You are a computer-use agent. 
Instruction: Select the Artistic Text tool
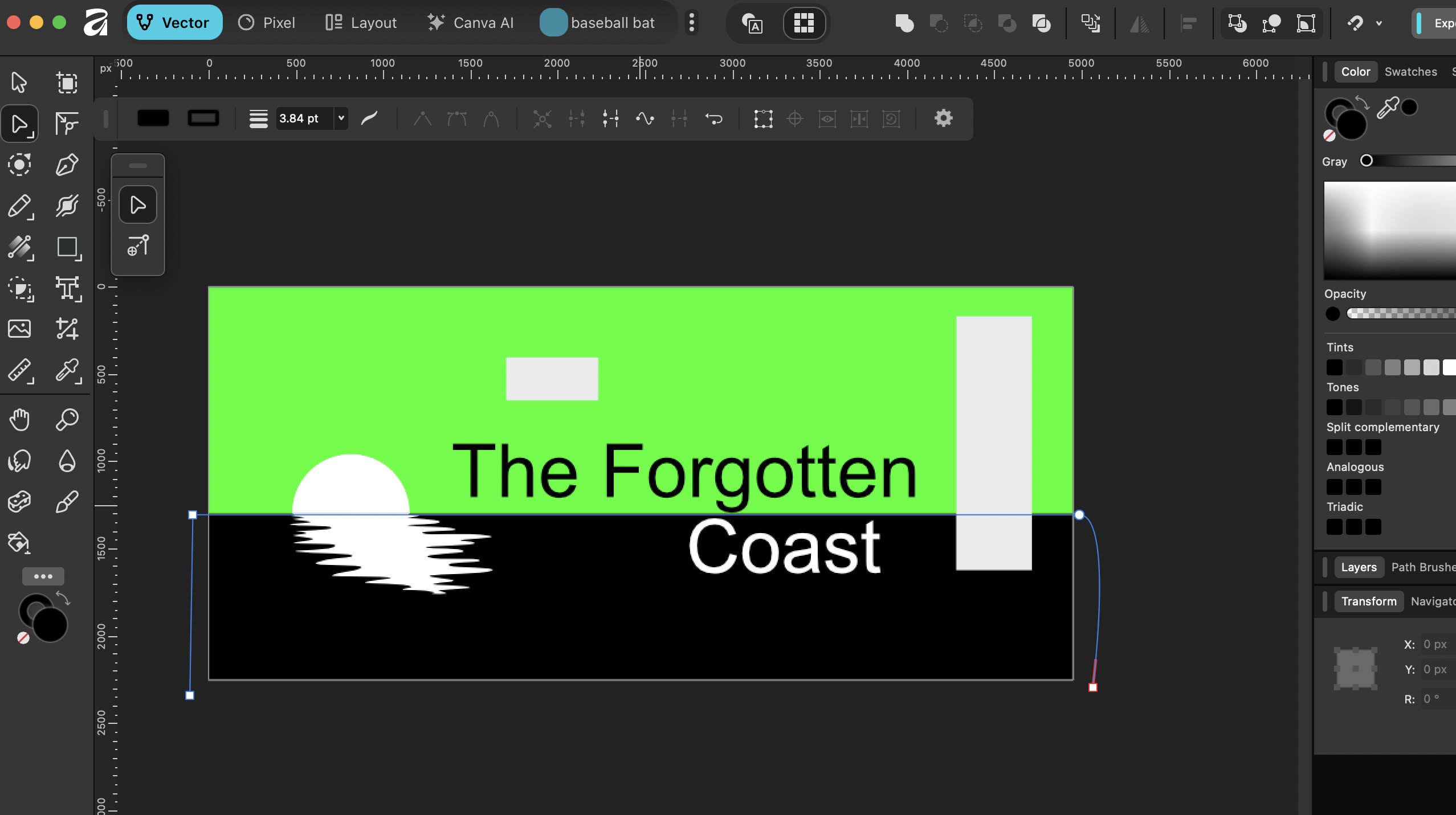67,288
